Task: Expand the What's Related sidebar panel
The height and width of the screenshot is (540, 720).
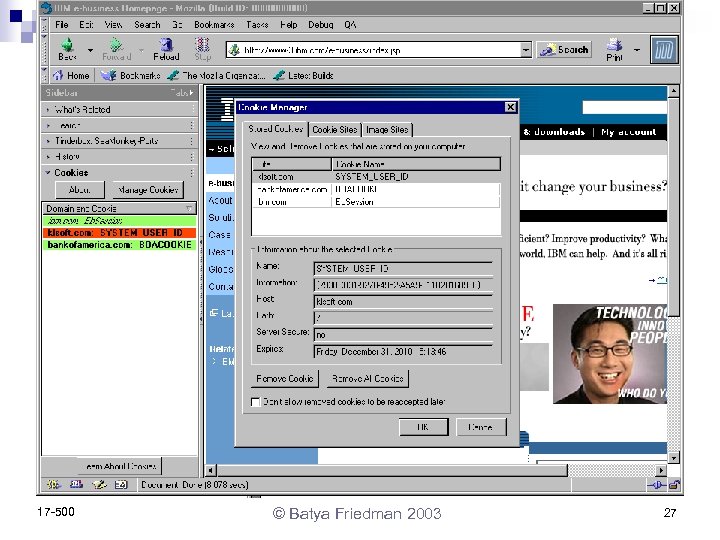Action: coord(118,109)
